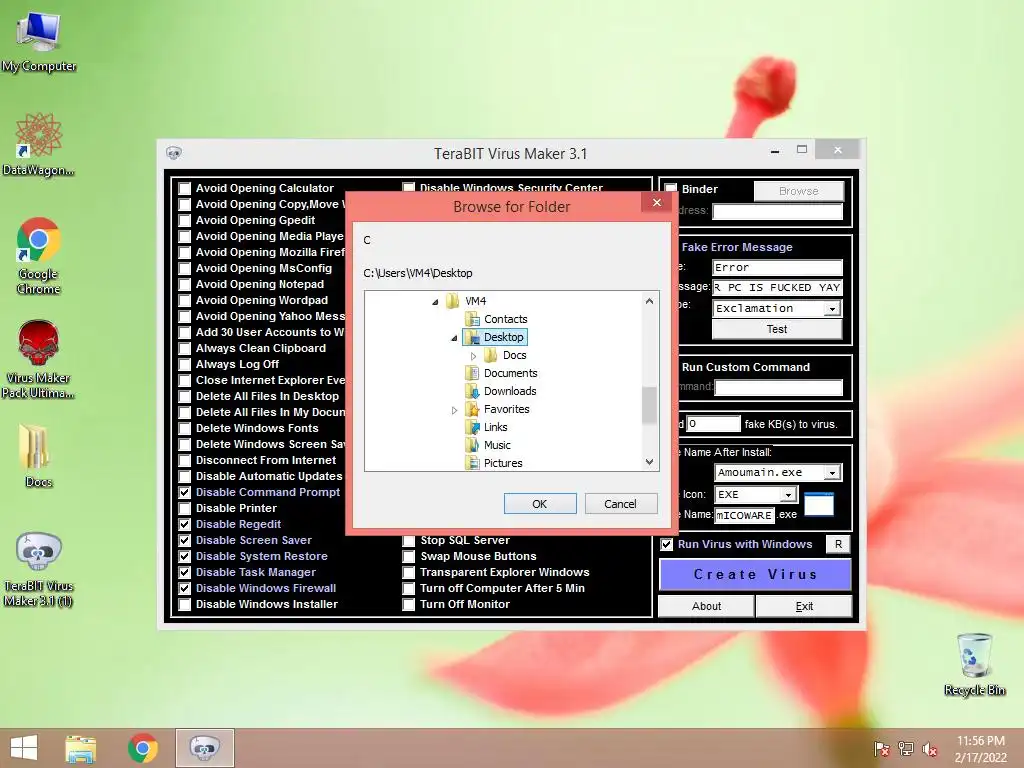
Task: Select the DataWagon desktop shortcut
Action: 39,144
